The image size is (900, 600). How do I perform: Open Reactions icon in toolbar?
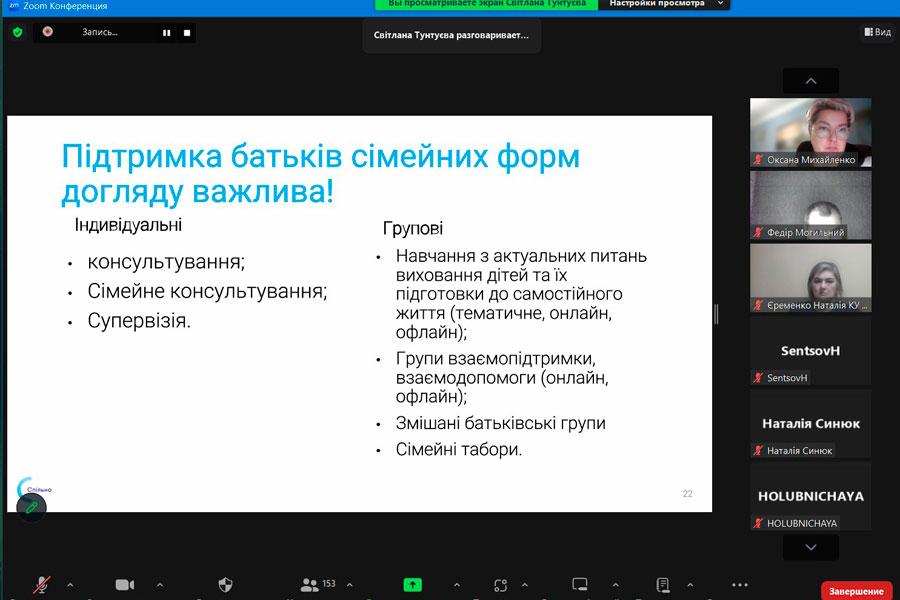click(x=501, y=584)
